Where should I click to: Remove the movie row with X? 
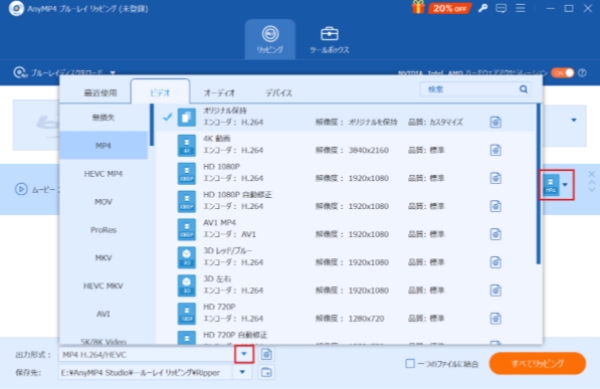[592, 174]
